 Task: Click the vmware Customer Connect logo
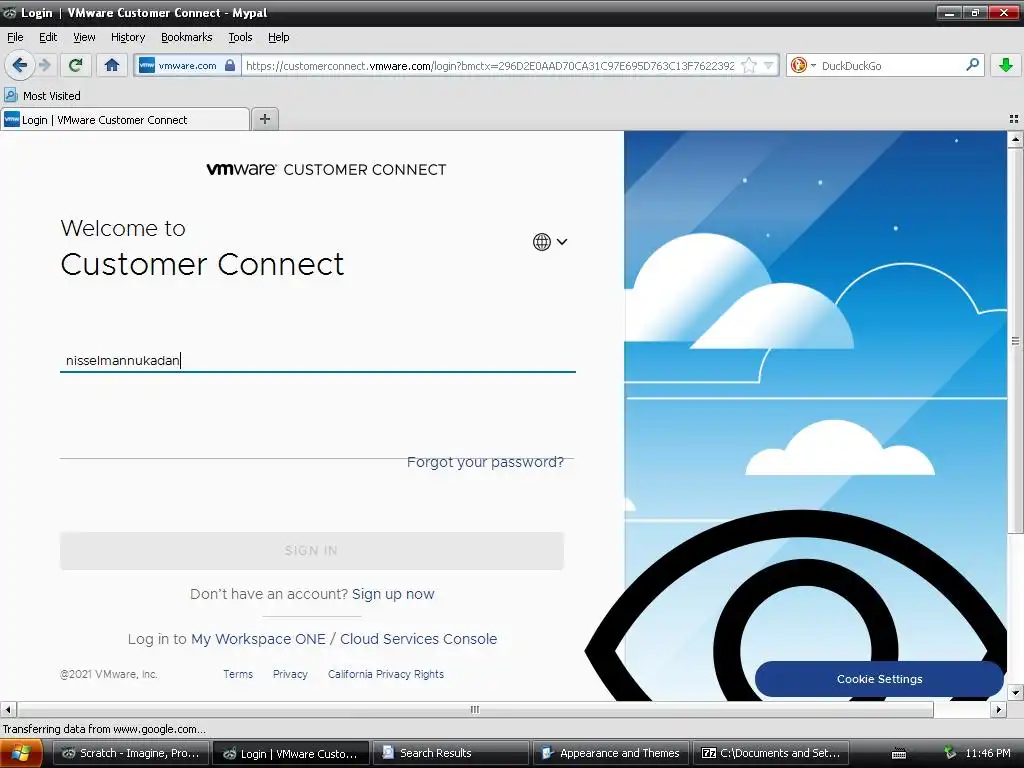[x=326, y=169]
